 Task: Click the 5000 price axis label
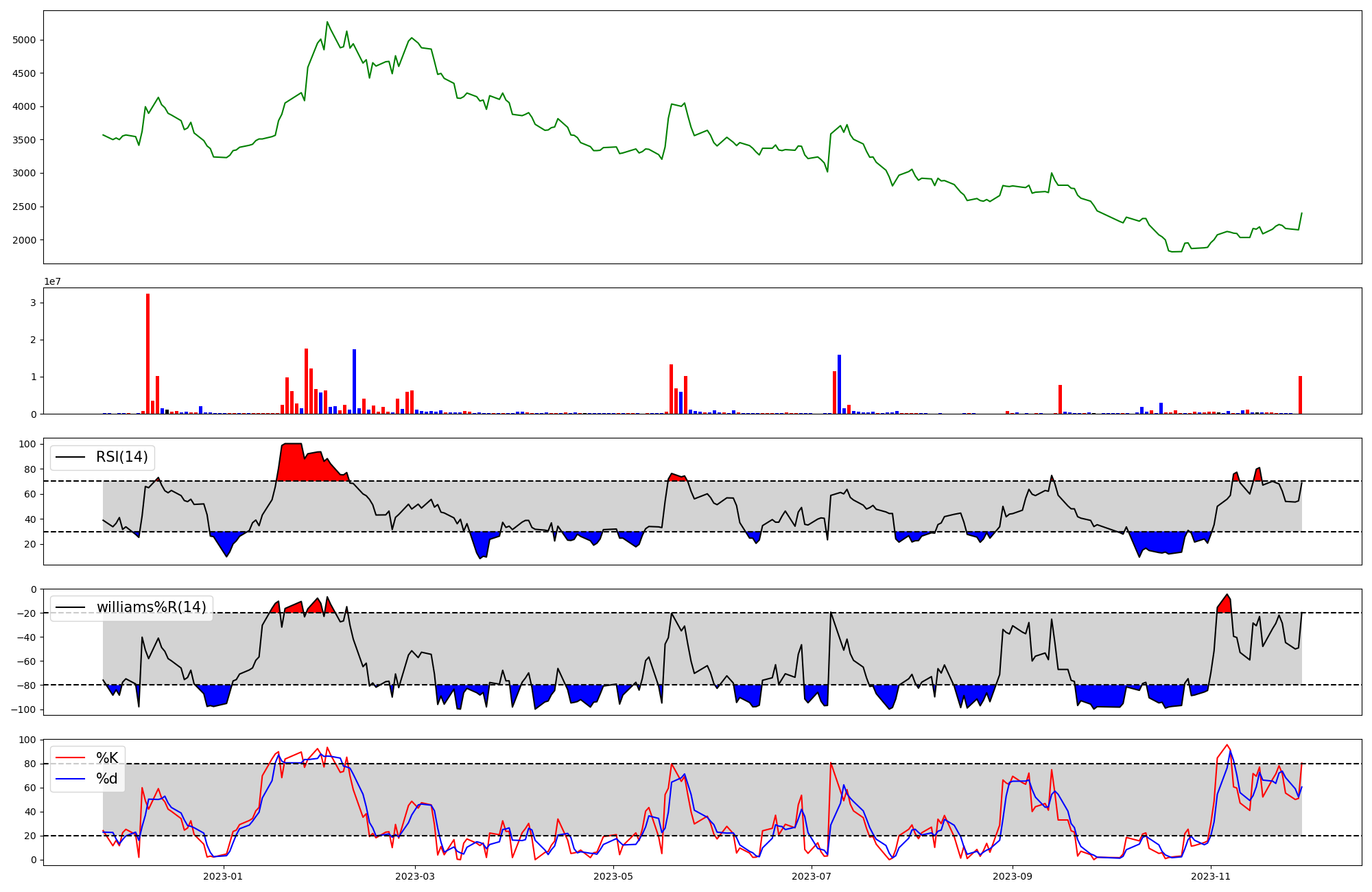(24, 40)
